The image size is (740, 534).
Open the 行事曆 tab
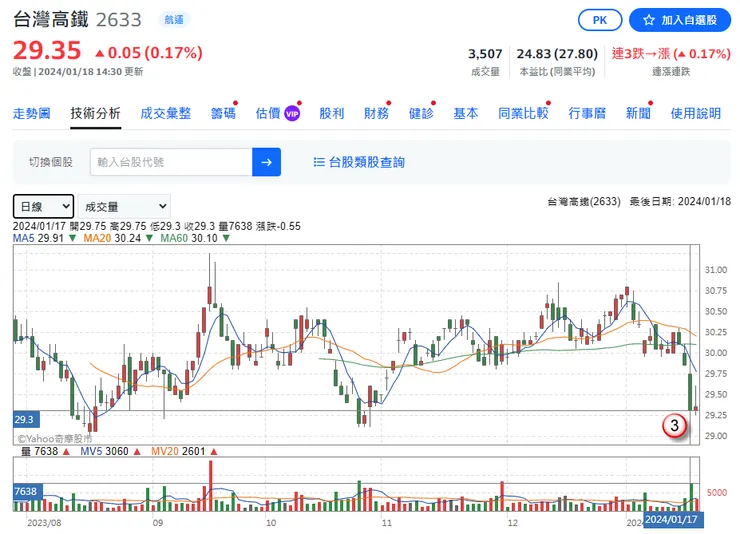click(x=587, y=113)
